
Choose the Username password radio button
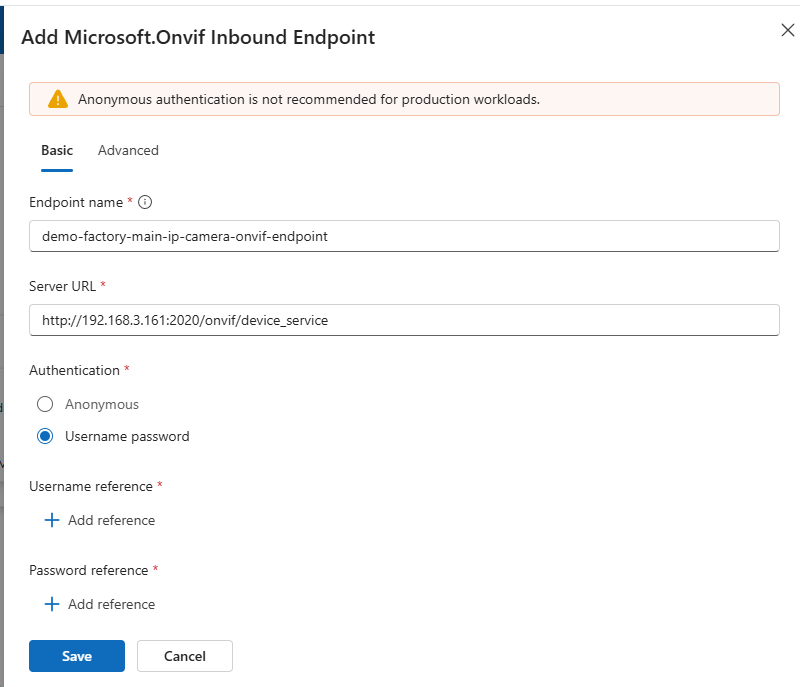(x=45, y=436)
